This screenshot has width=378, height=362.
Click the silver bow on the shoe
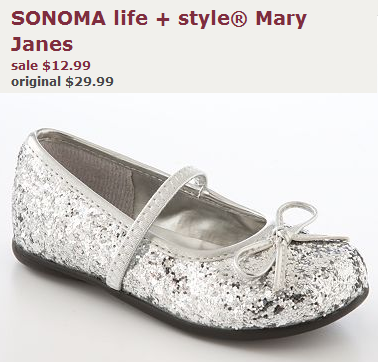[287, 242]
